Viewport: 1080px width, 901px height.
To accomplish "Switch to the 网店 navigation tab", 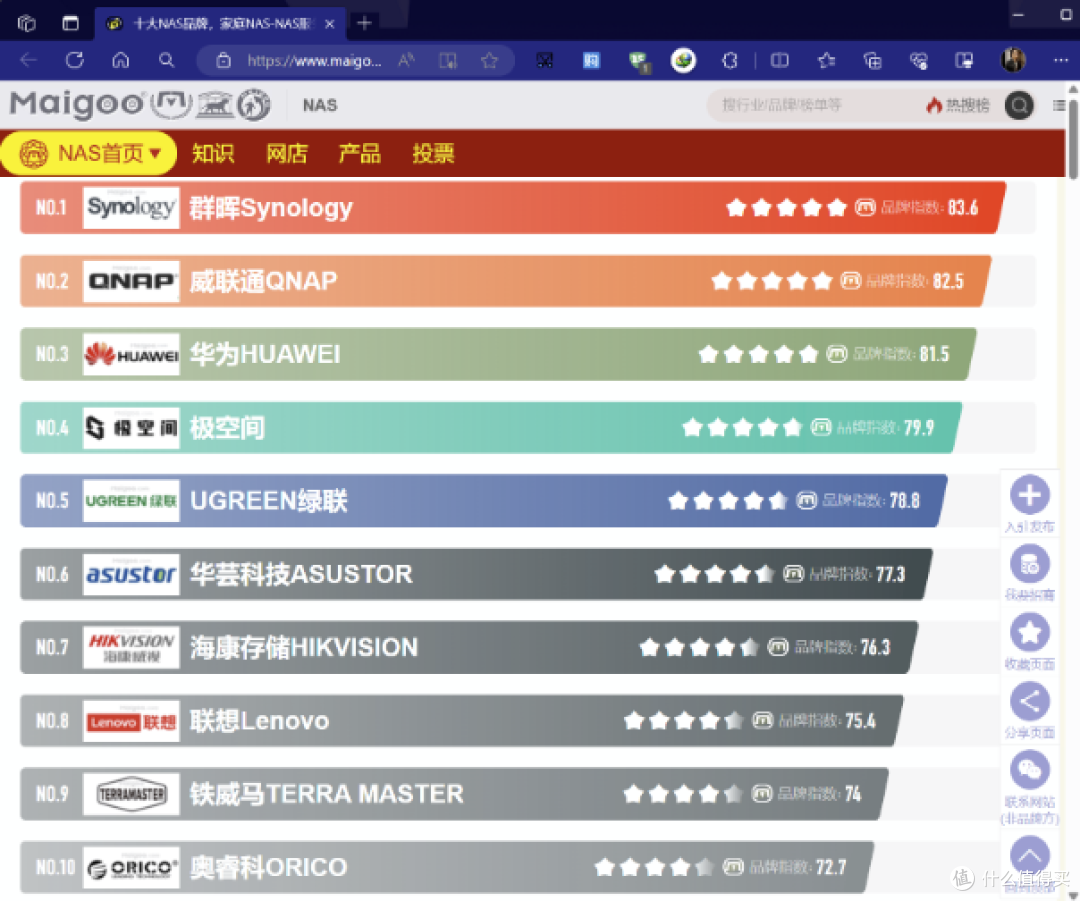I will 287,154.
